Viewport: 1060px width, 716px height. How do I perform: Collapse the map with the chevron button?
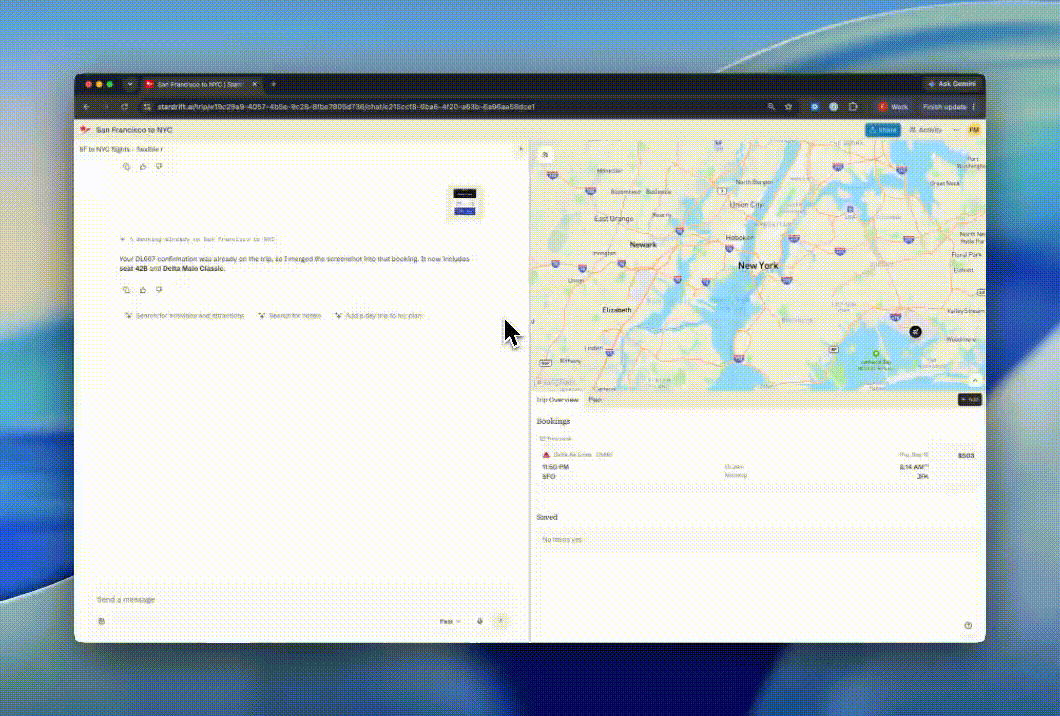(x=975, y=381)
